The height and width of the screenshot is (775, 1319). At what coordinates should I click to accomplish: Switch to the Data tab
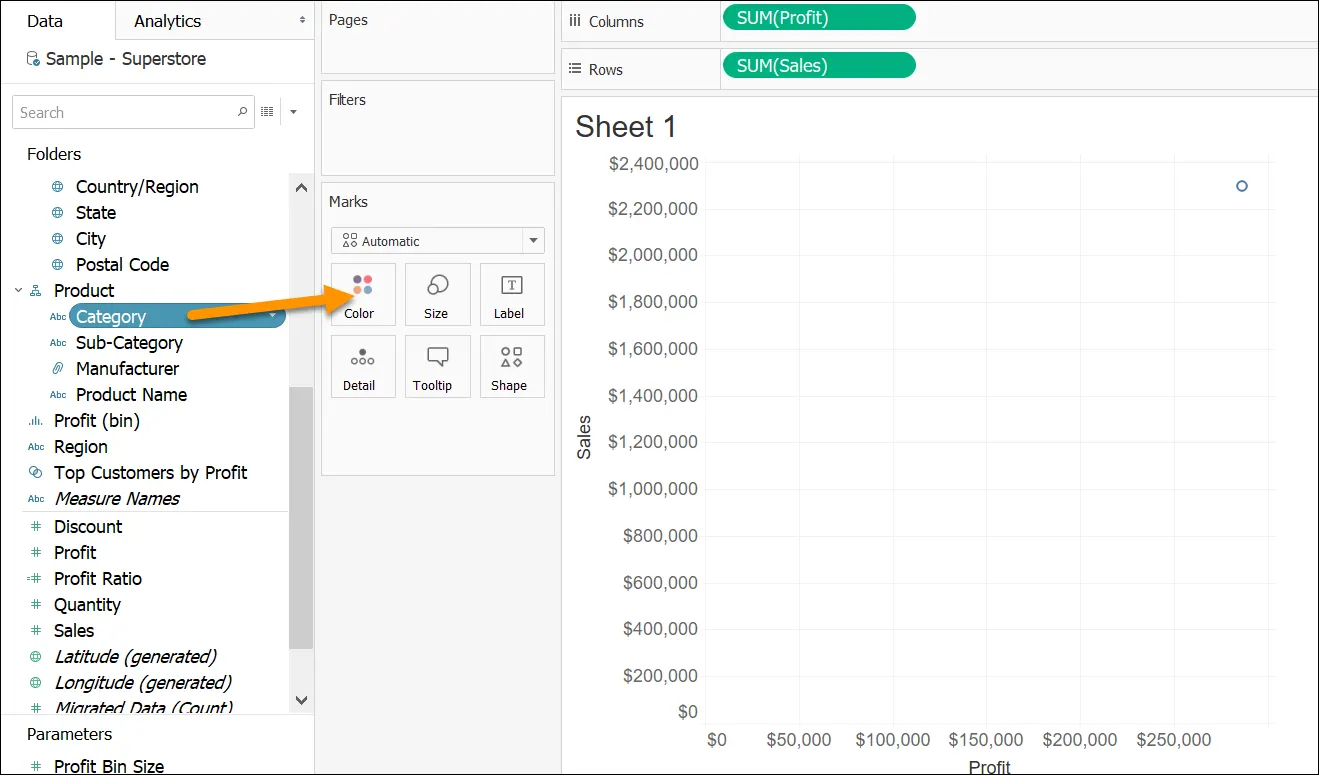pos(45,21)
